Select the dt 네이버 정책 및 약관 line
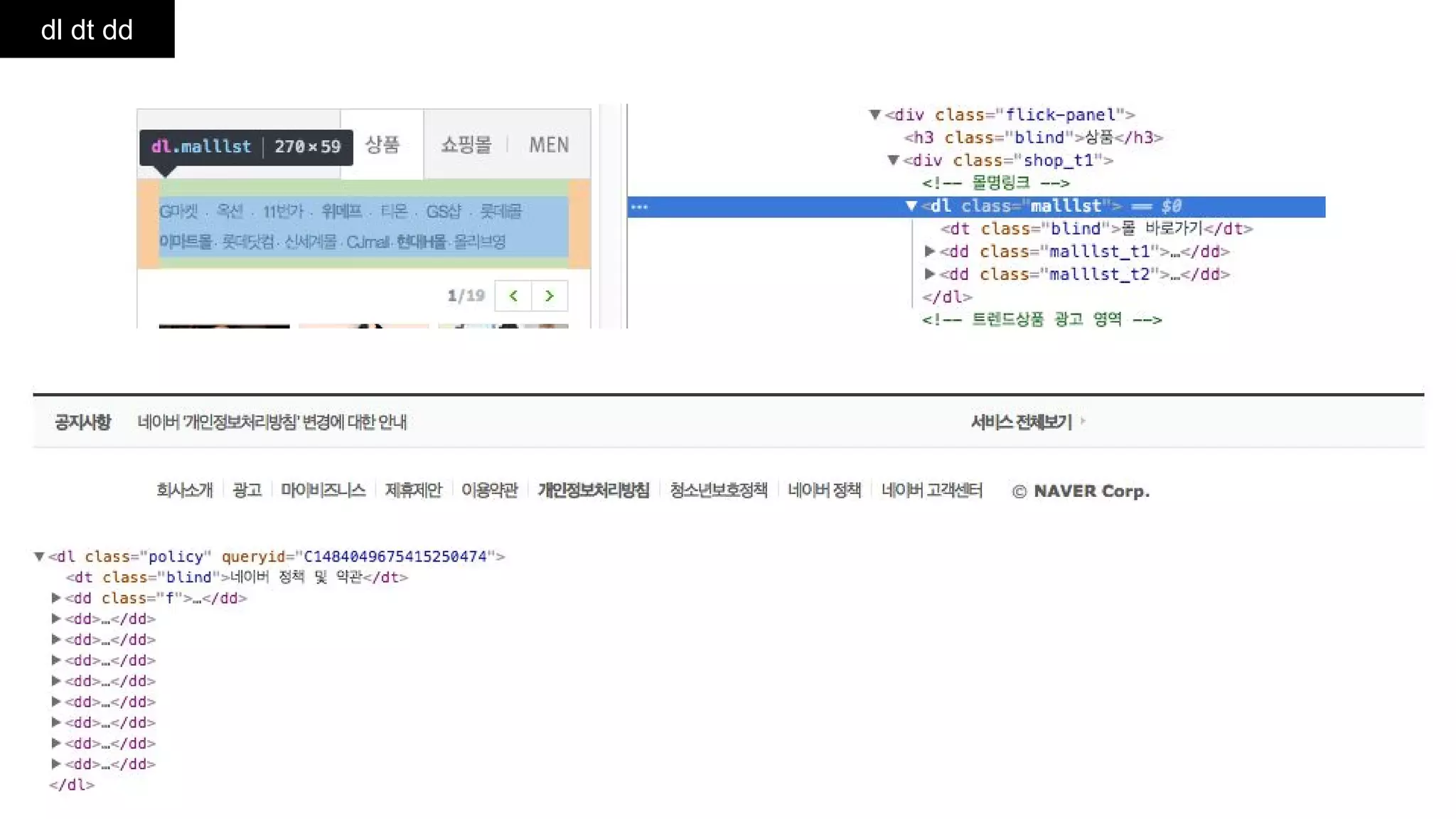 tap(237, 577)
